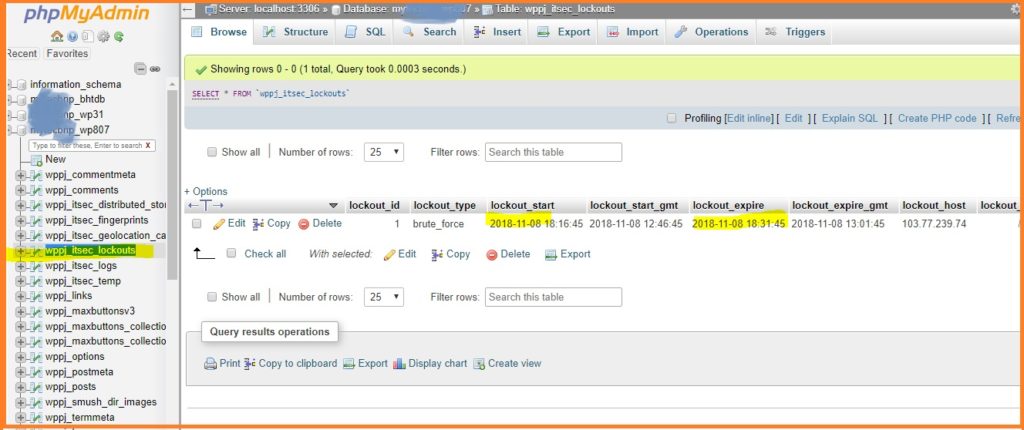Click the Print printer icon
Viewport: 1024px width, 430px height.
tap(210, 364)
